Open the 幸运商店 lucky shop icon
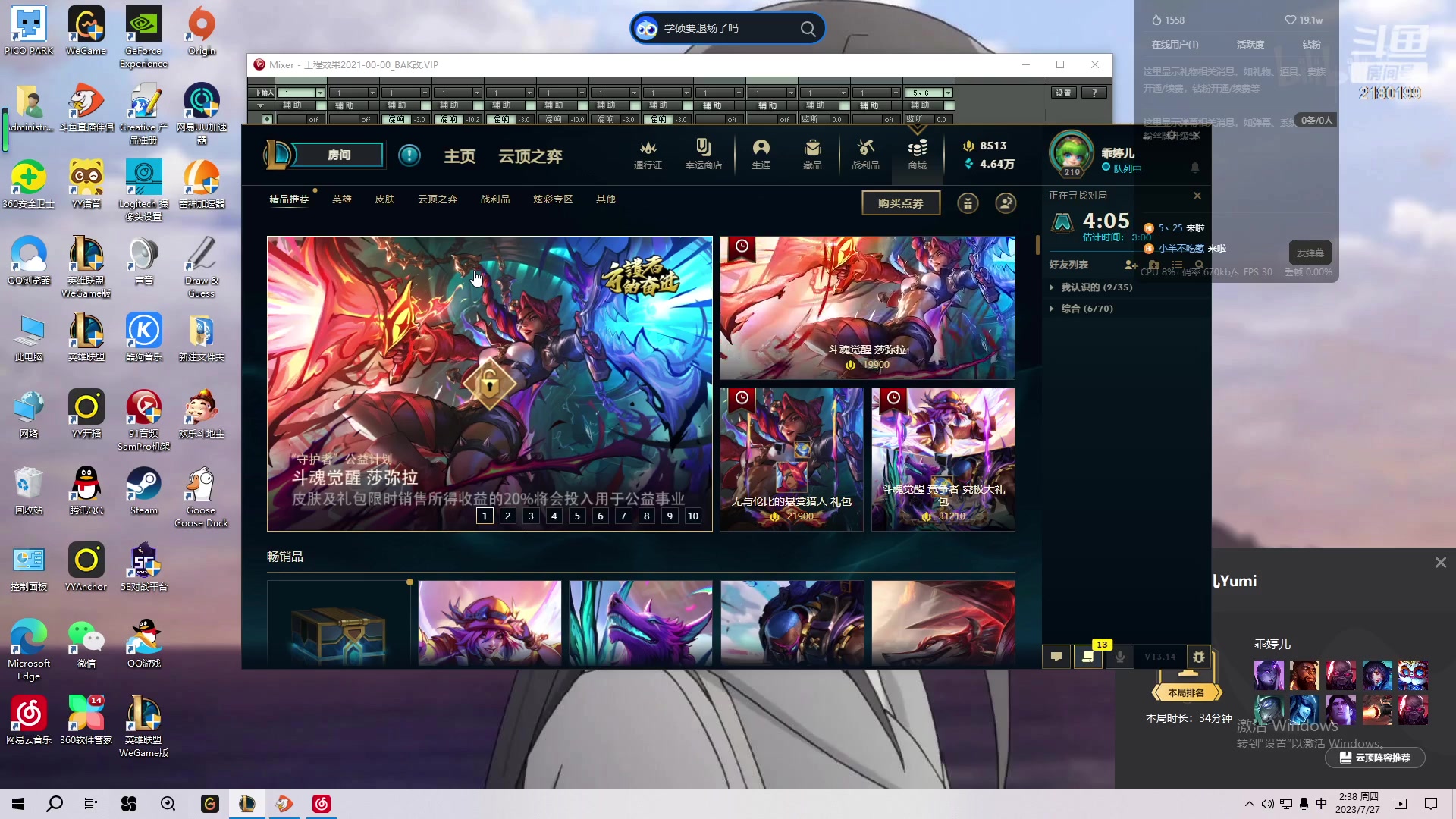This screenshot has height=819, width=1456. [x=703, y=154]
